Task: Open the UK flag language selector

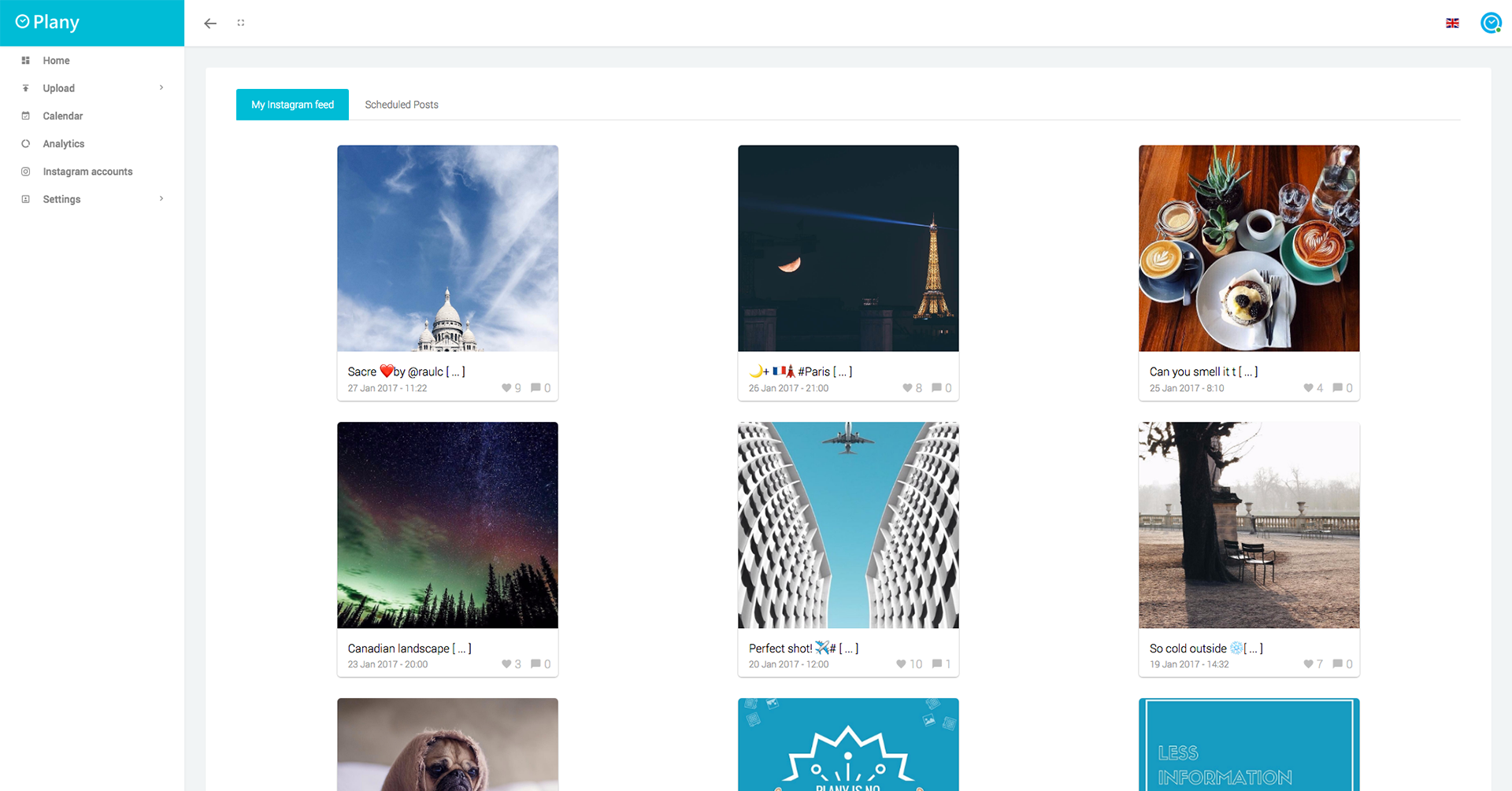Action: [x=1452, y=23]
